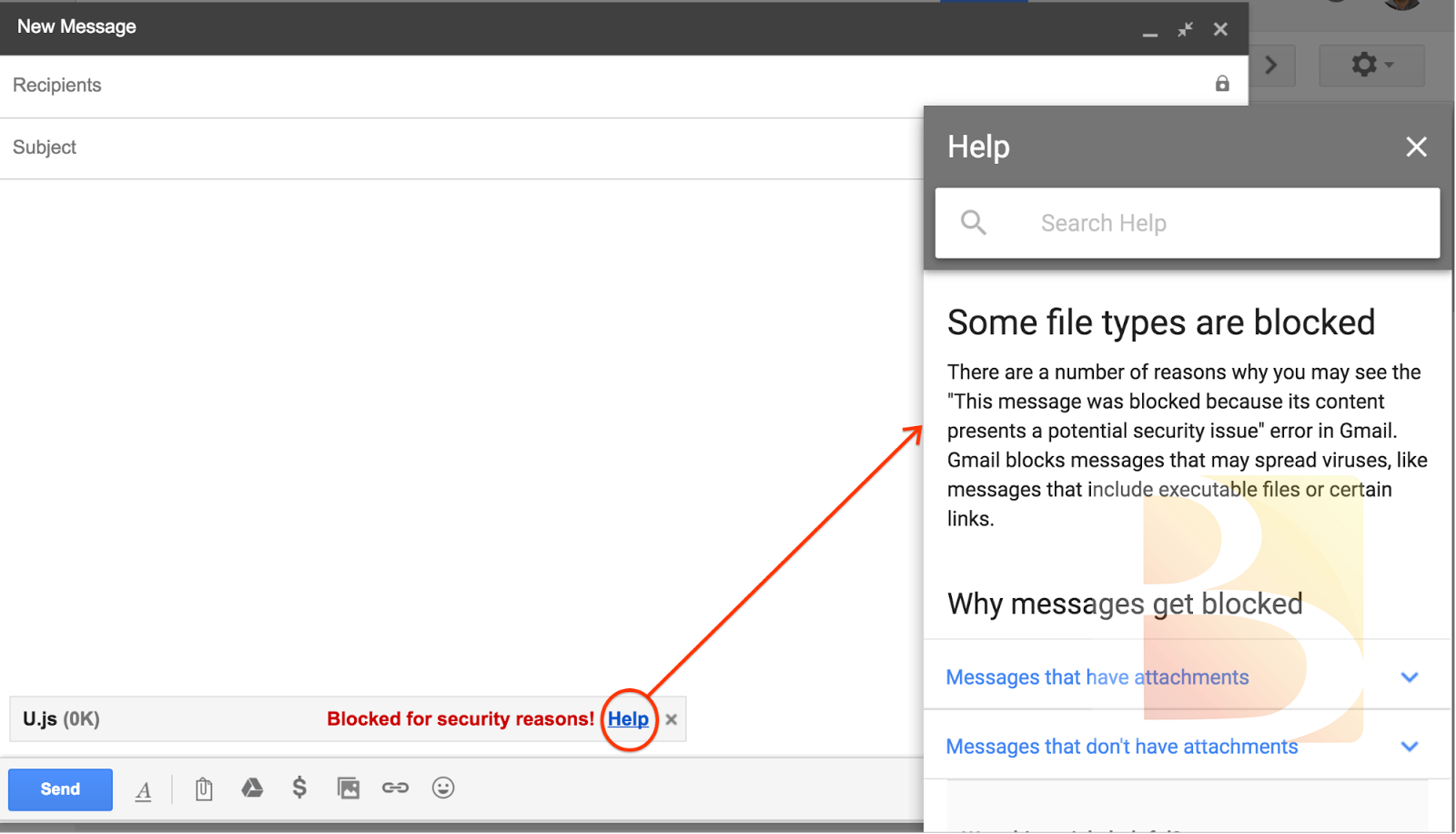Click the lock icon in Recipients row

pos(1222,84)
